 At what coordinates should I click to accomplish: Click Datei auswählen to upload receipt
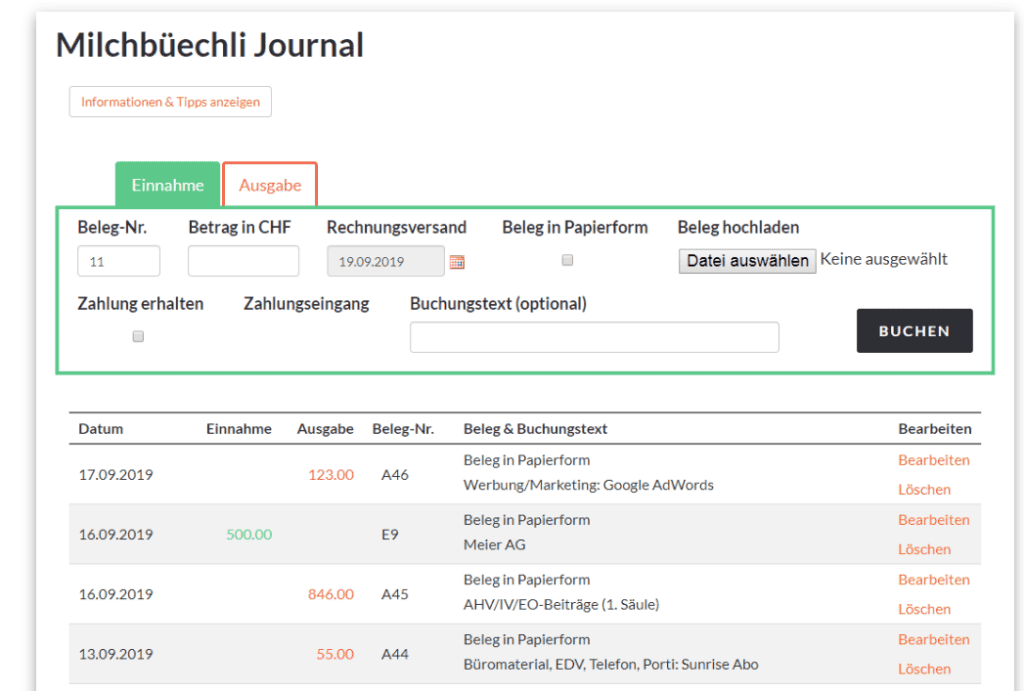click(x=747, y=261)
